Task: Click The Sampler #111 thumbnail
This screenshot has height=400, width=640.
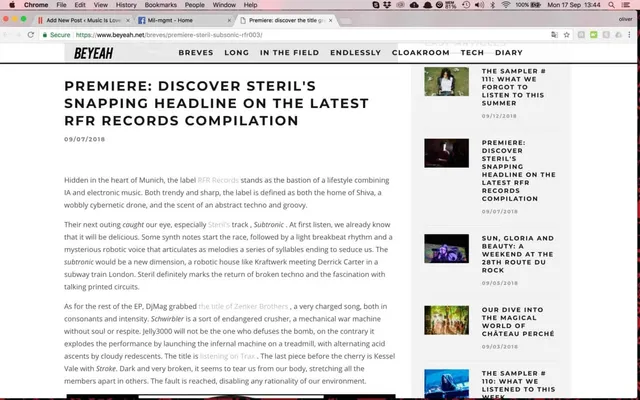Action: 446,82
